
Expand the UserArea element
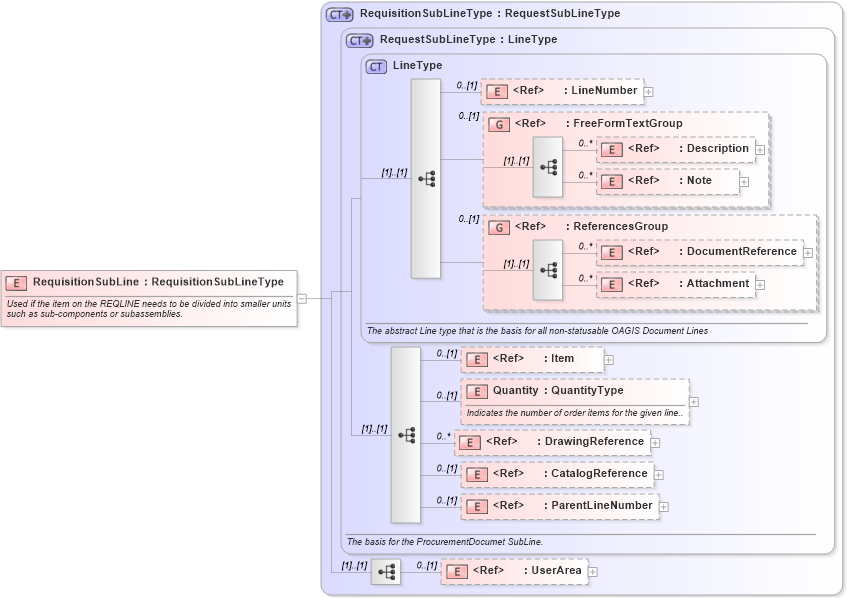pos(592,571)
